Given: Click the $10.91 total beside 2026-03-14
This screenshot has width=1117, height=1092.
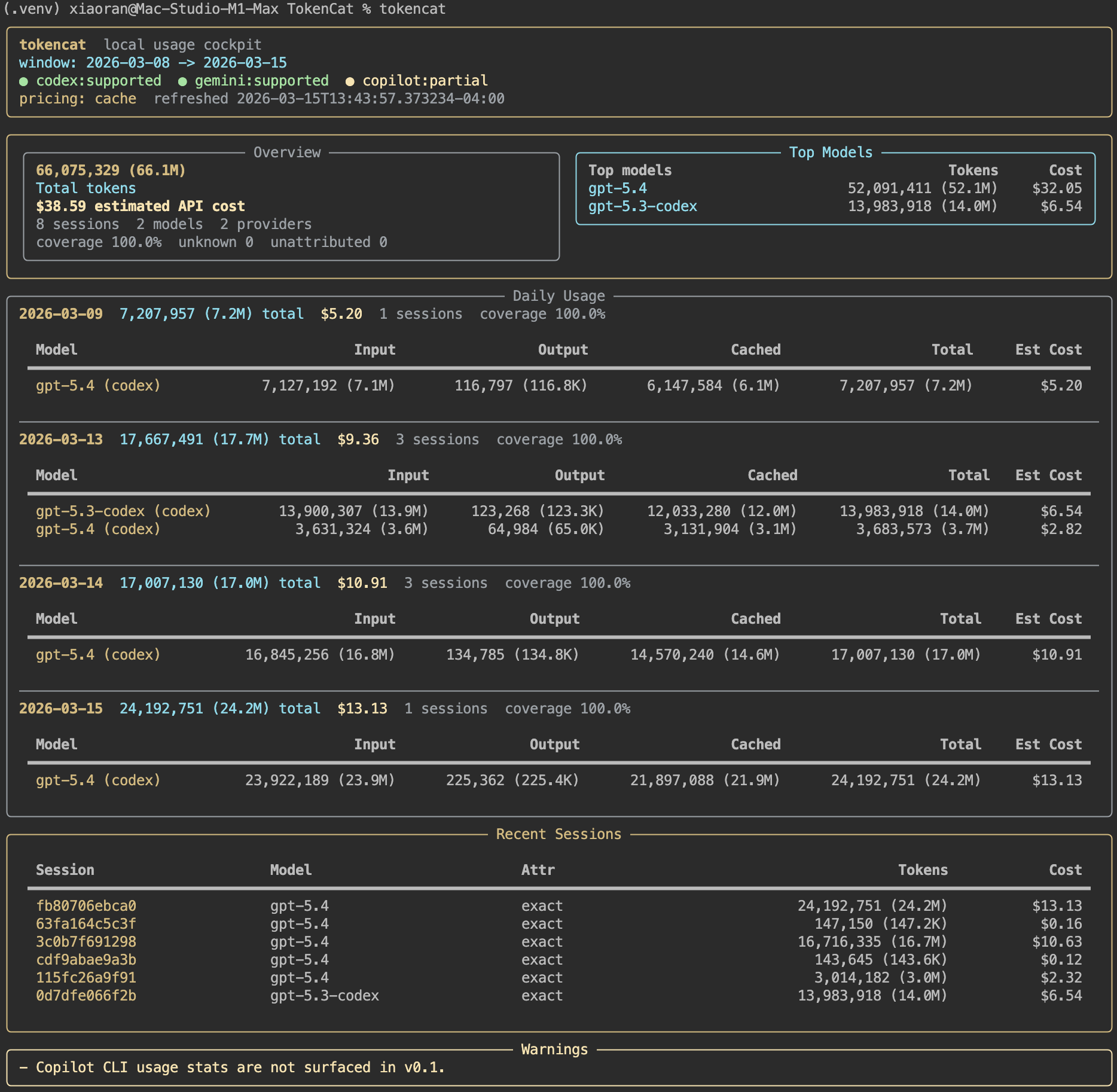Looking at the screenshot, I should point(362,583).
